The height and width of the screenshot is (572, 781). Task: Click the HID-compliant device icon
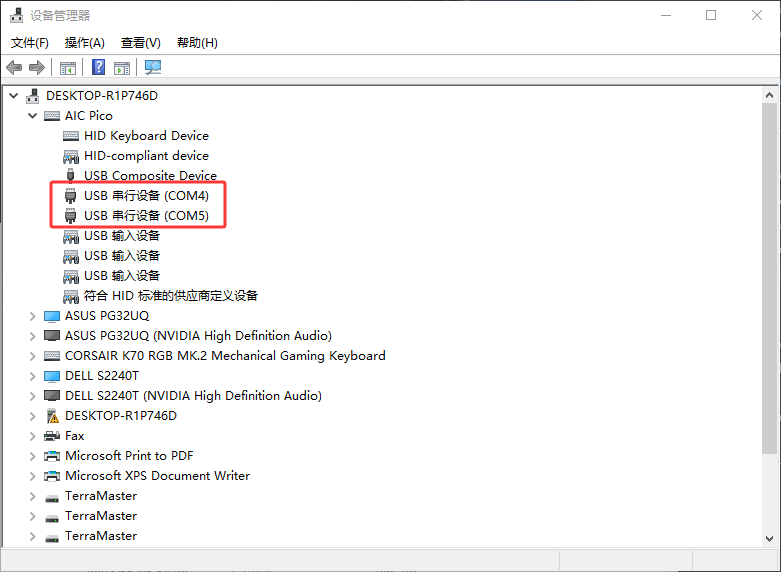[x=71, y=156]
